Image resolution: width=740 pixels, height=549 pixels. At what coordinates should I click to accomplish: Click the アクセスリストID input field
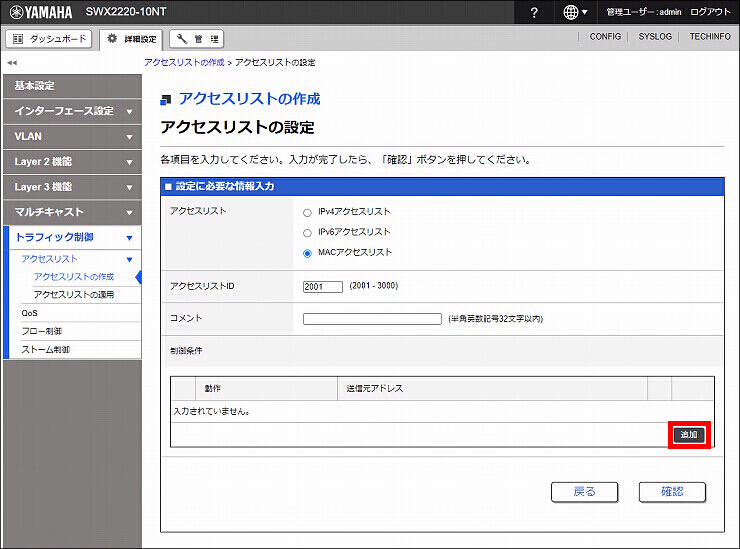point(323,287)
